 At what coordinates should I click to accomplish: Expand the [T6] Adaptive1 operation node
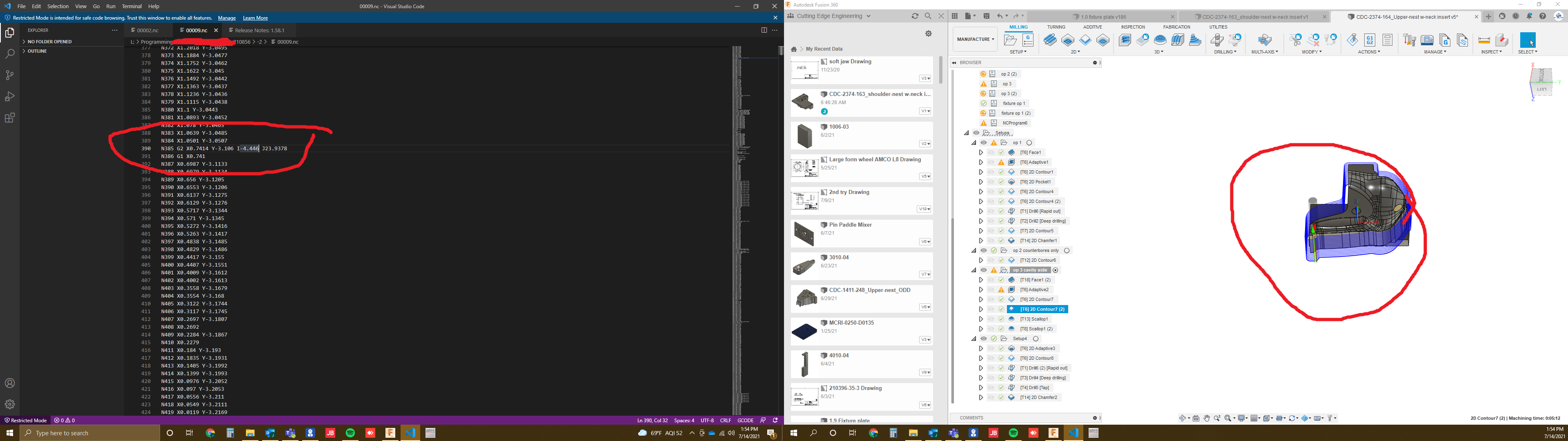(x=980, y=163)
